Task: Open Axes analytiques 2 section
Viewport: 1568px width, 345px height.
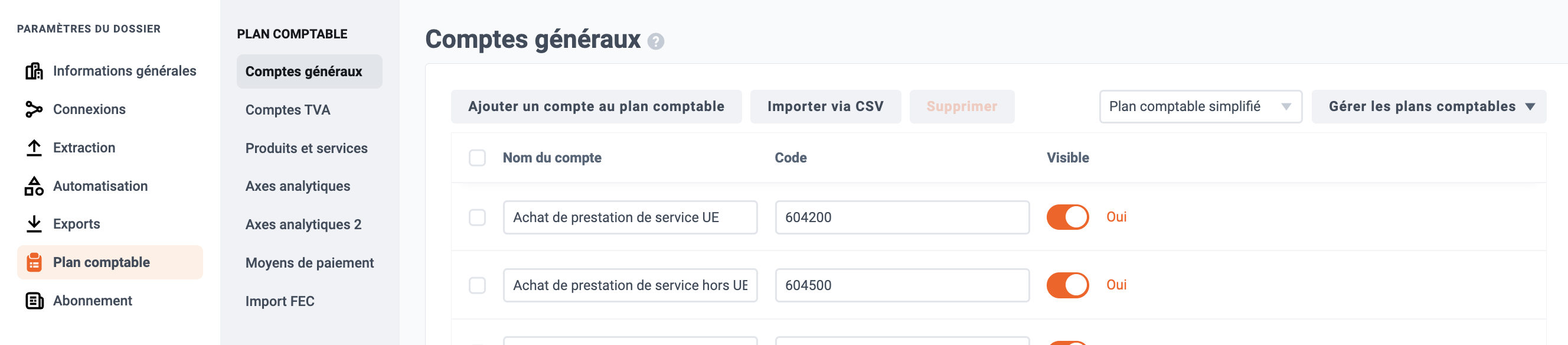Action: 303,224
